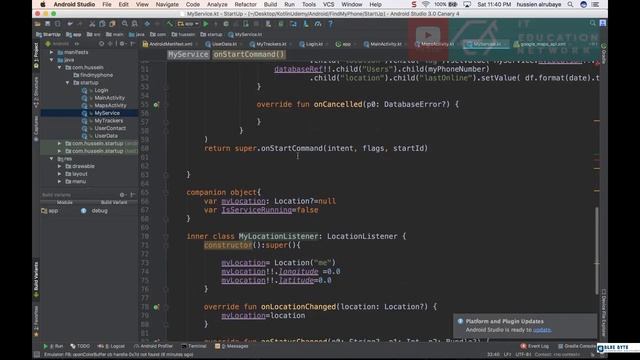Click the override gutter icon beside onCancelled
This screenshot has width=640, height=360.
156,105
